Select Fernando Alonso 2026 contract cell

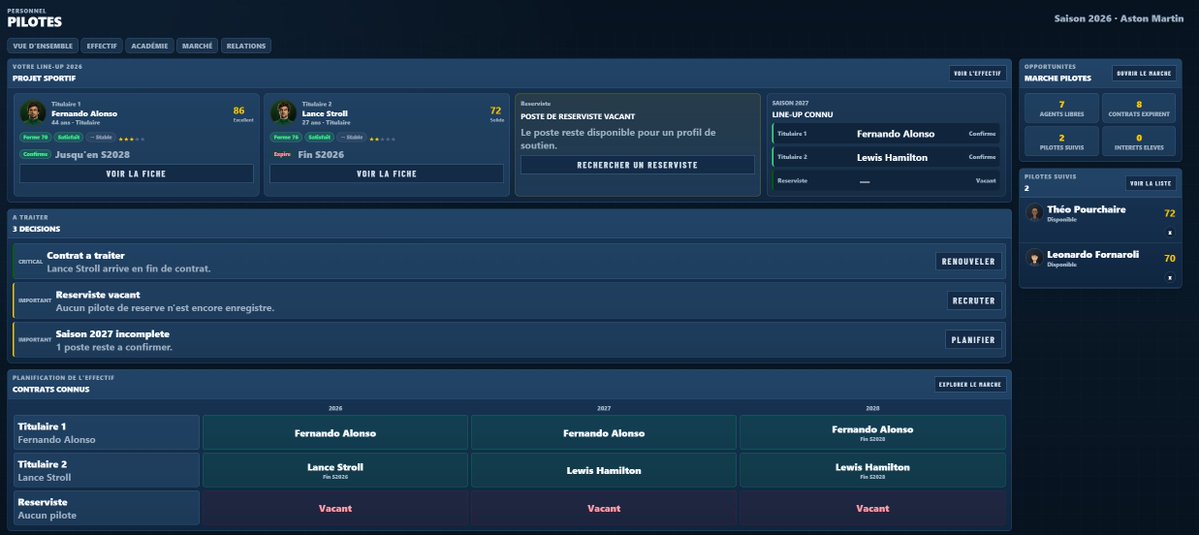(x=335, y=433)
